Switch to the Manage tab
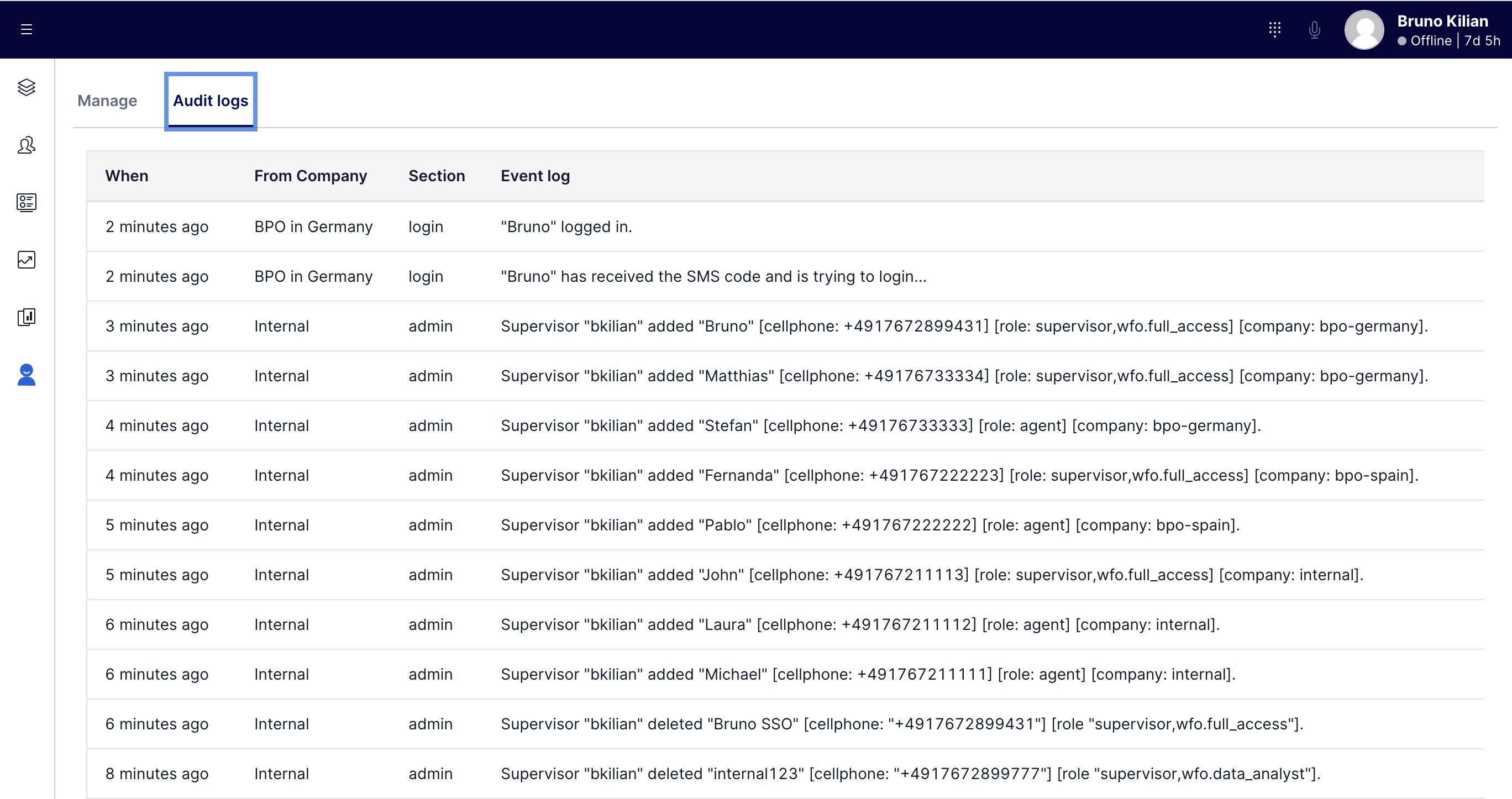 point(107,101)
